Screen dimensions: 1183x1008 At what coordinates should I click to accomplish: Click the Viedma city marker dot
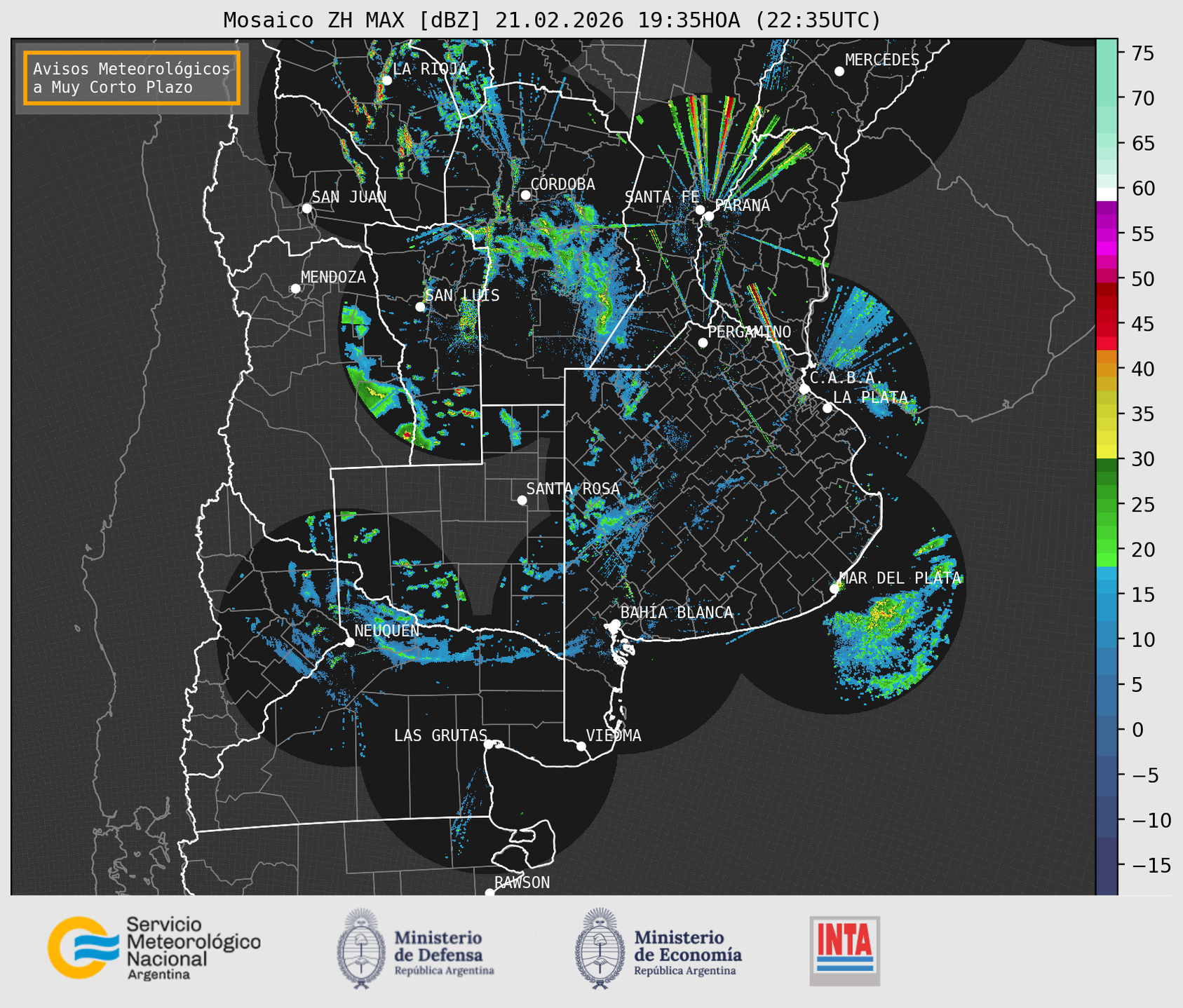pyautogui.click(x=581, y=746)
